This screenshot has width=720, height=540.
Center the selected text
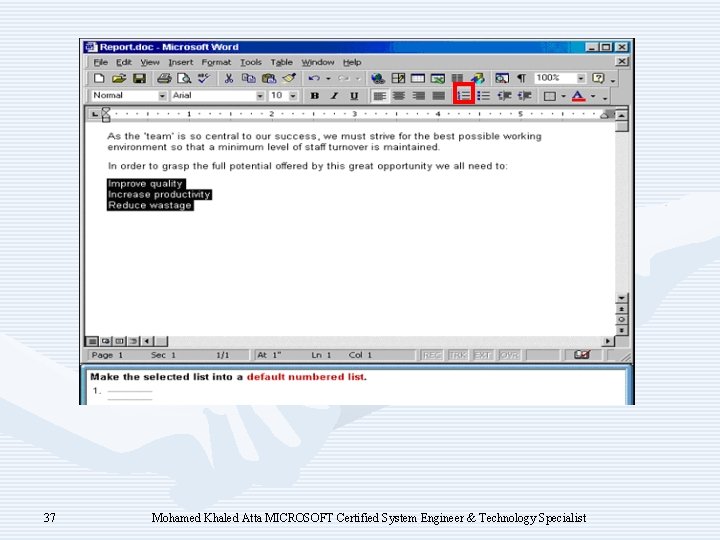399,96
